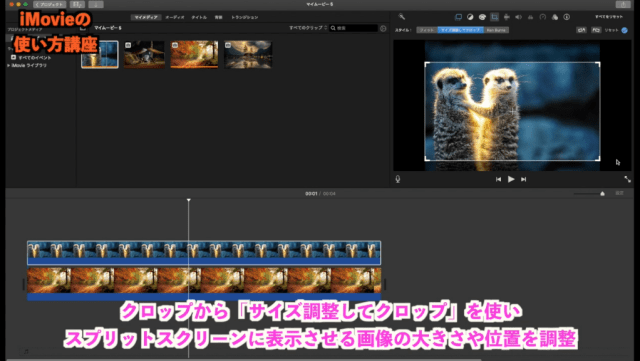Open the clip information icon
The image size is (640, 361).
click(567, 17)
